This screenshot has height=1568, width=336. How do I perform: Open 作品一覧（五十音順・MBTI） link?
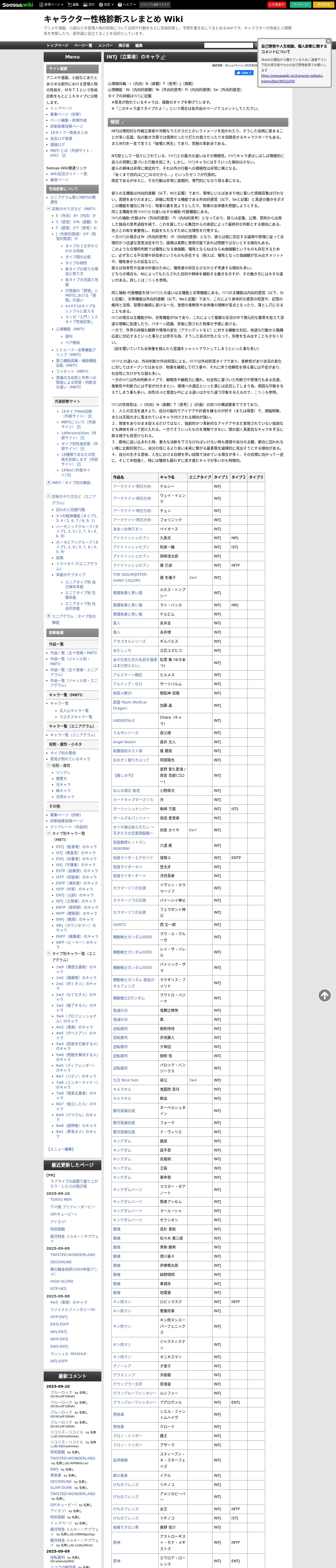[x=73, y=653]
